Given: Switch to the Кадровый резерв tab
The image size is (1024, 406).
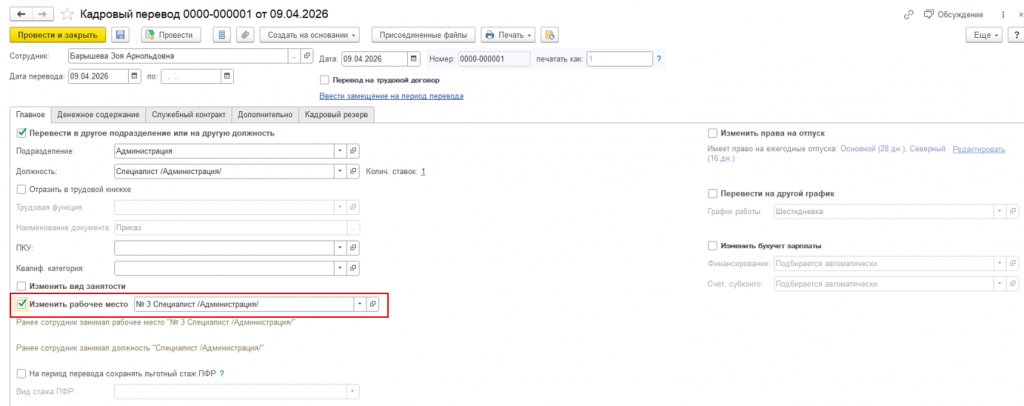Looking at the screenshot, I should (336, 115).
